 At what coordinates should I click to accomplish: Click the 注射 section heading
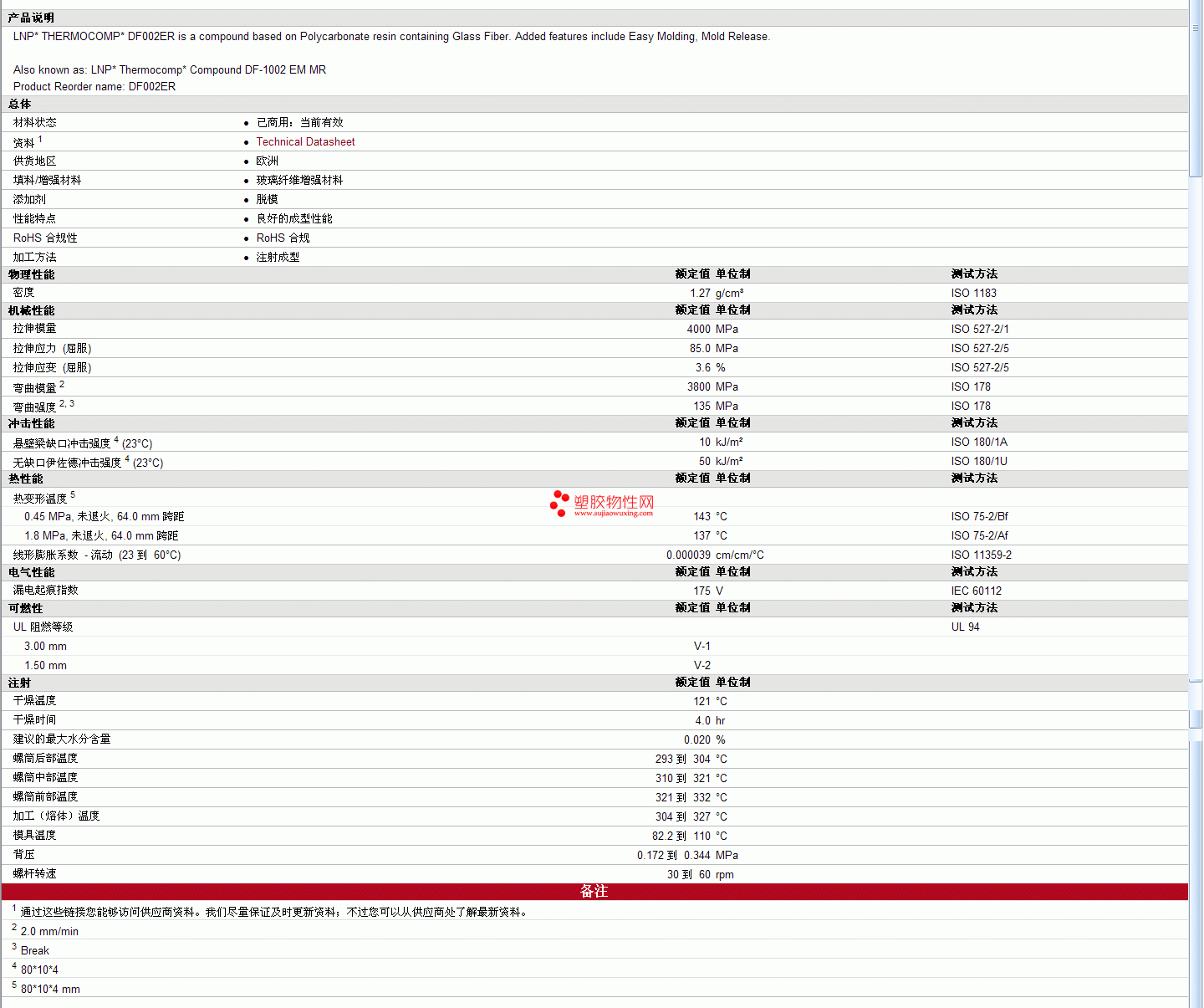[19, 683]
